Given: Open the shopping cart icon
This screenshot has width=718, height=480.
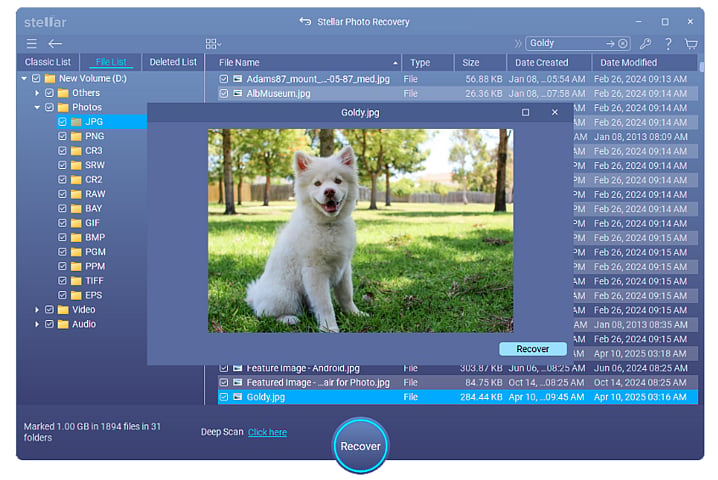Looking at the screenshot, I should pyautogui.click(x=691, y=44).
